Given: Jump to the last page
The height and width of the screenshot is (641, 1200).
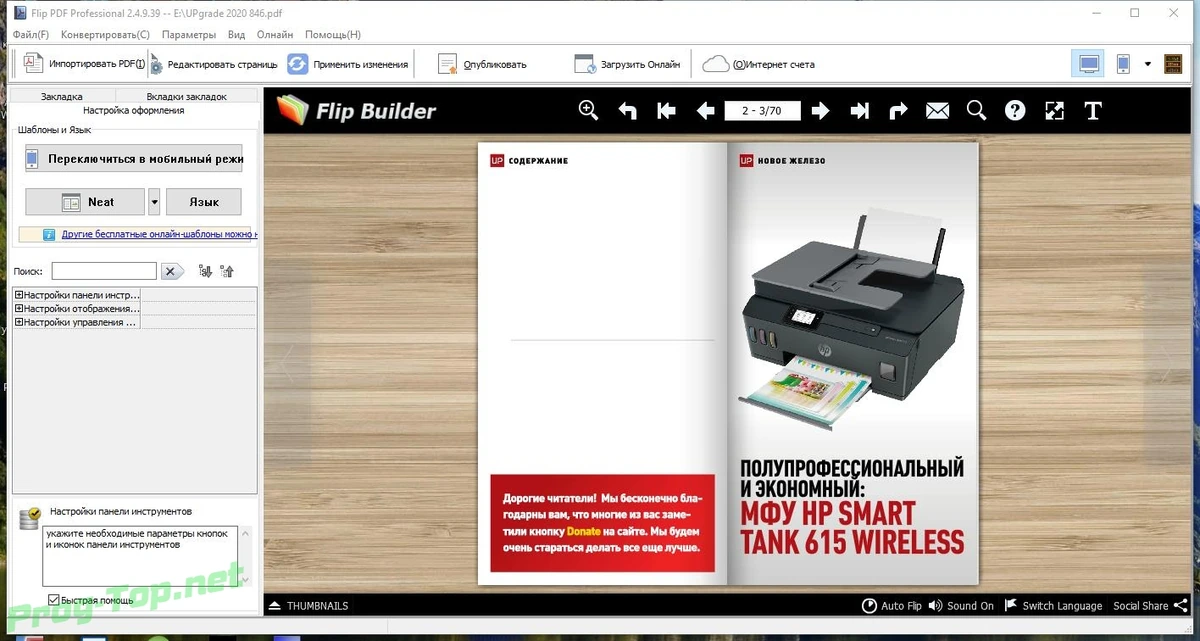Looking at the screenshot, I should click(x=860, y=111).
